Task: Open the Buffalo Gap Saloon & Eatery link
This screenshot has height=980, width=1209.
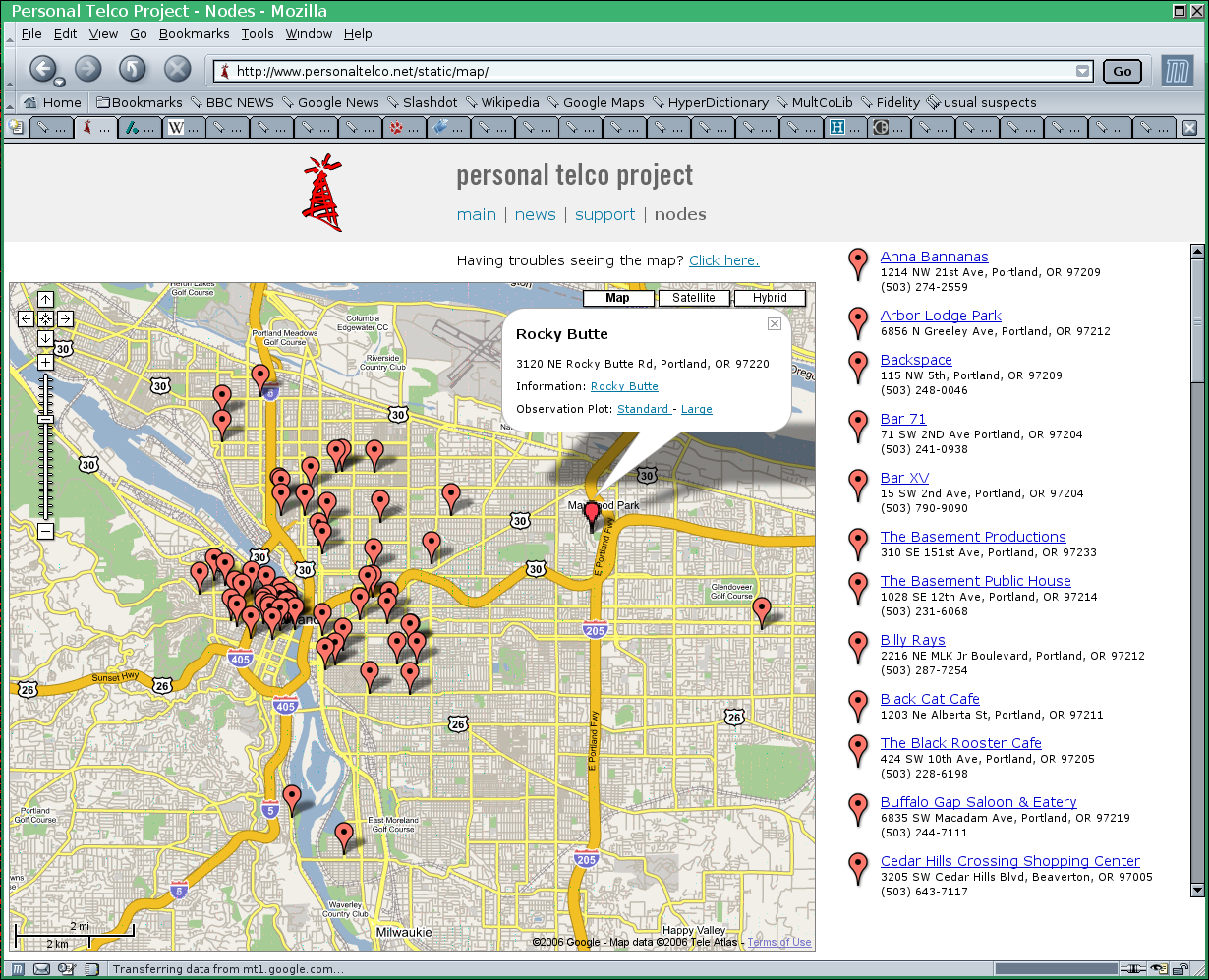Action: pyautogui.click(x=979, y=802)
